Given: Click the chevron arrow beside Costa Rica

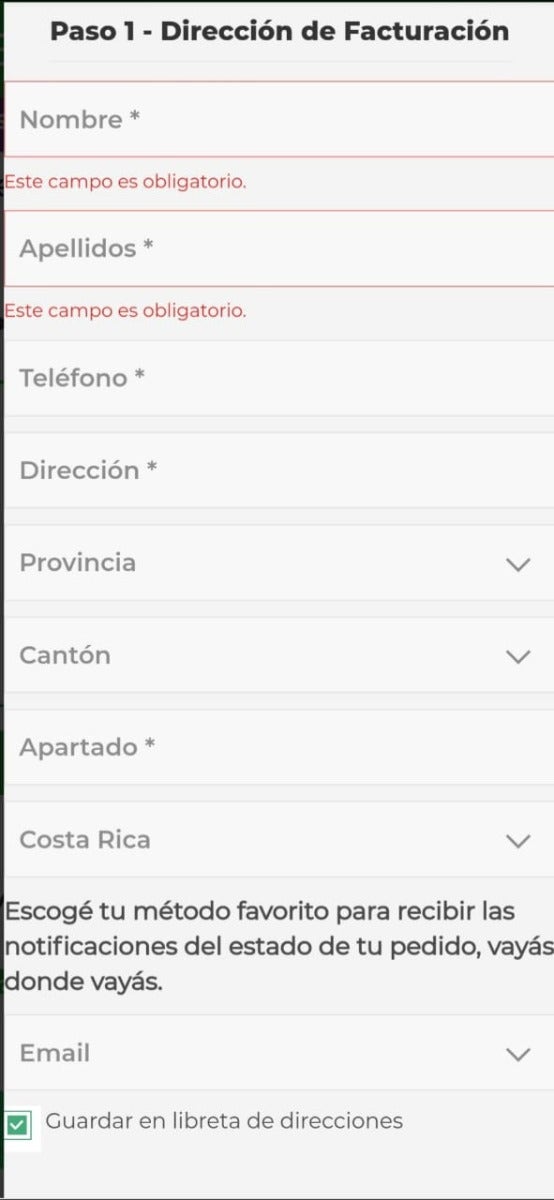Looking at the screenshot, I should 518,841.
